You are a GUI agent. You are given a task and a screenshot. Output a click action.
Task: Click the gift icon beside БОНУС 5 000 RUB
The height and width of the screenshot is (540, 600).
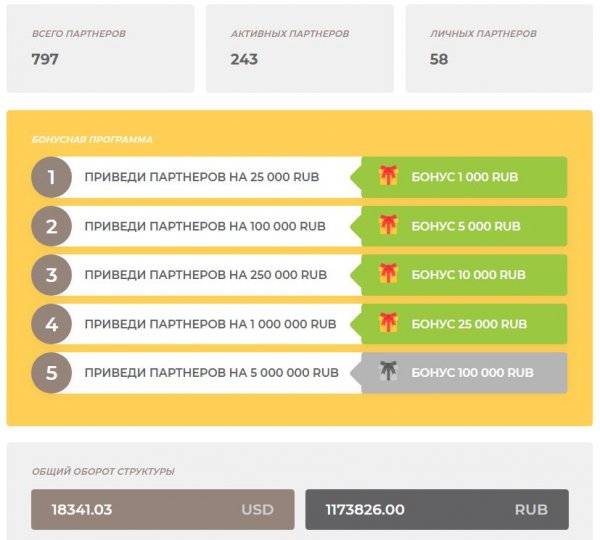tap(388, 226)
